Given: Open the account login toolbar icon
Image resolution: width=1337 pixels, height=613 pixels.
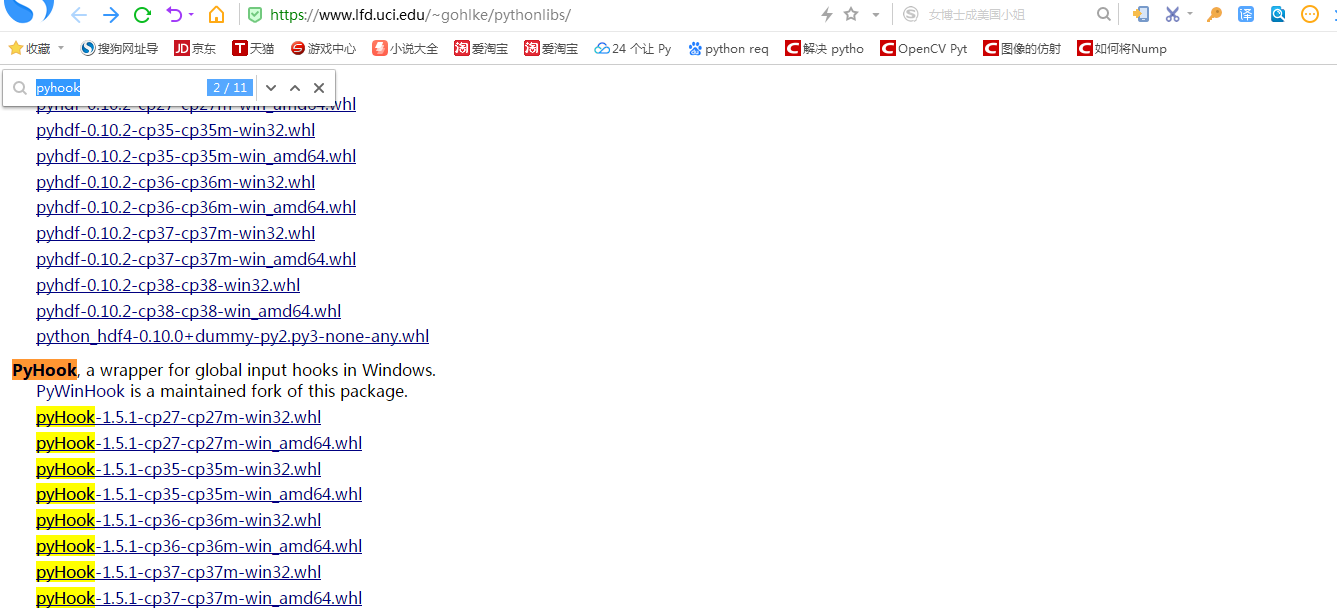Looking at the screenshot, I should tap(1141, 15).
